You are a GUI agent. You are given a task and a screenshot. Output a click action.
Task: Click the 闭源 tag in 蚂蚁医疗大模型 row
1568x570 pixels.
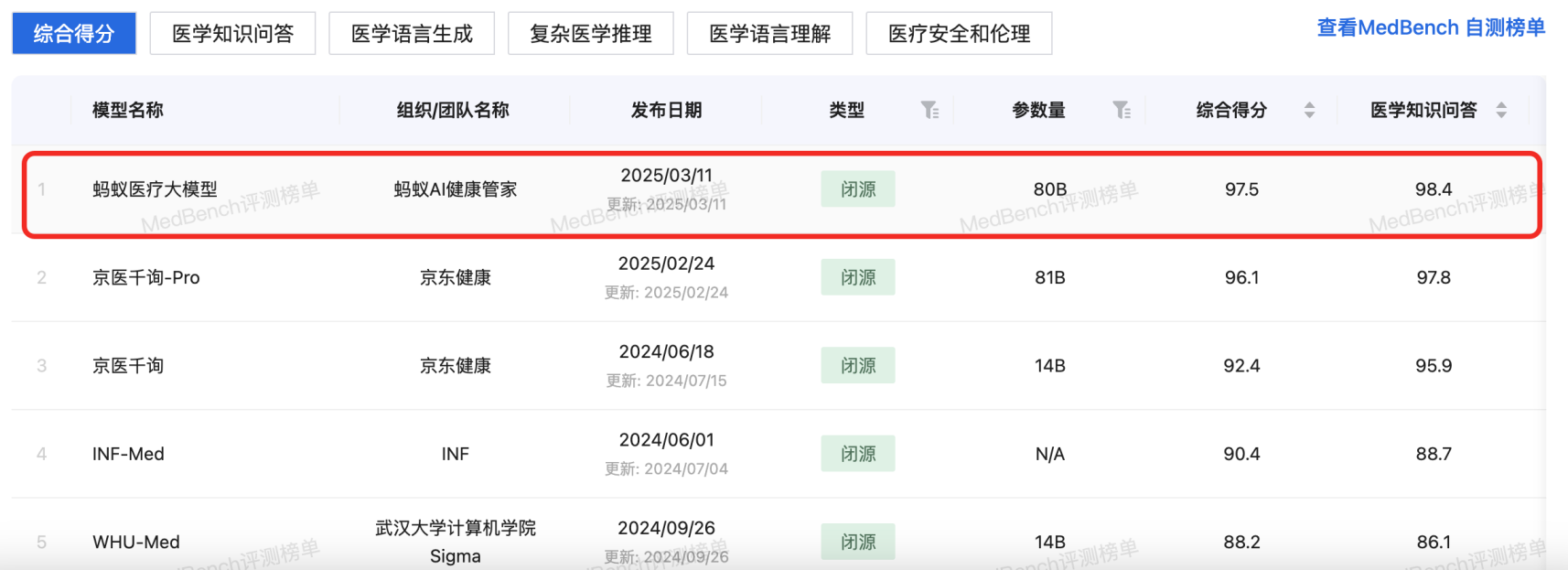pos(858,189)
